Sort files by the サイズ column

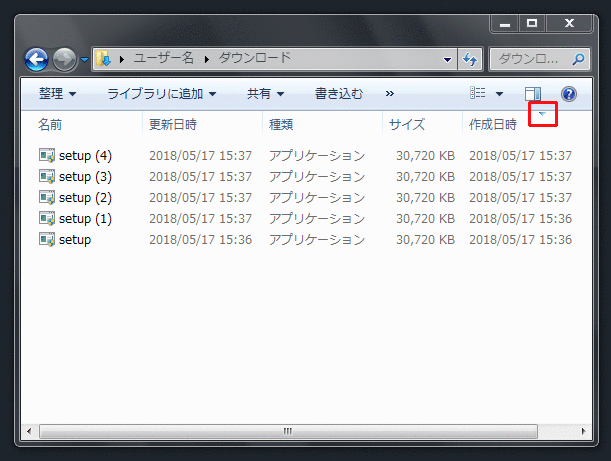[x=407, y=124]
